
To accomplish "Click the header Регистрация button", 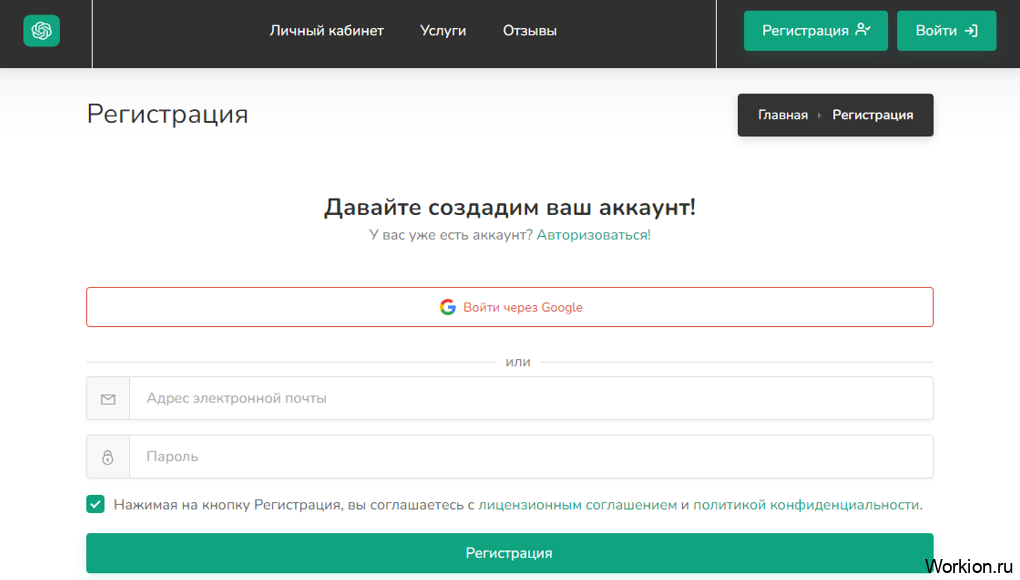I will [816, 31].
